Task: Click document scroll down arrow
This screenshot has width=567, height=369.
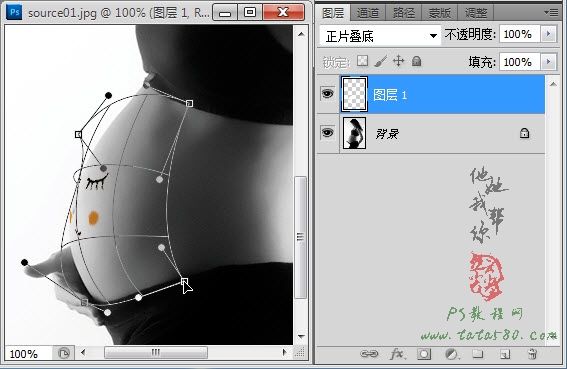Action: point(301,336)
